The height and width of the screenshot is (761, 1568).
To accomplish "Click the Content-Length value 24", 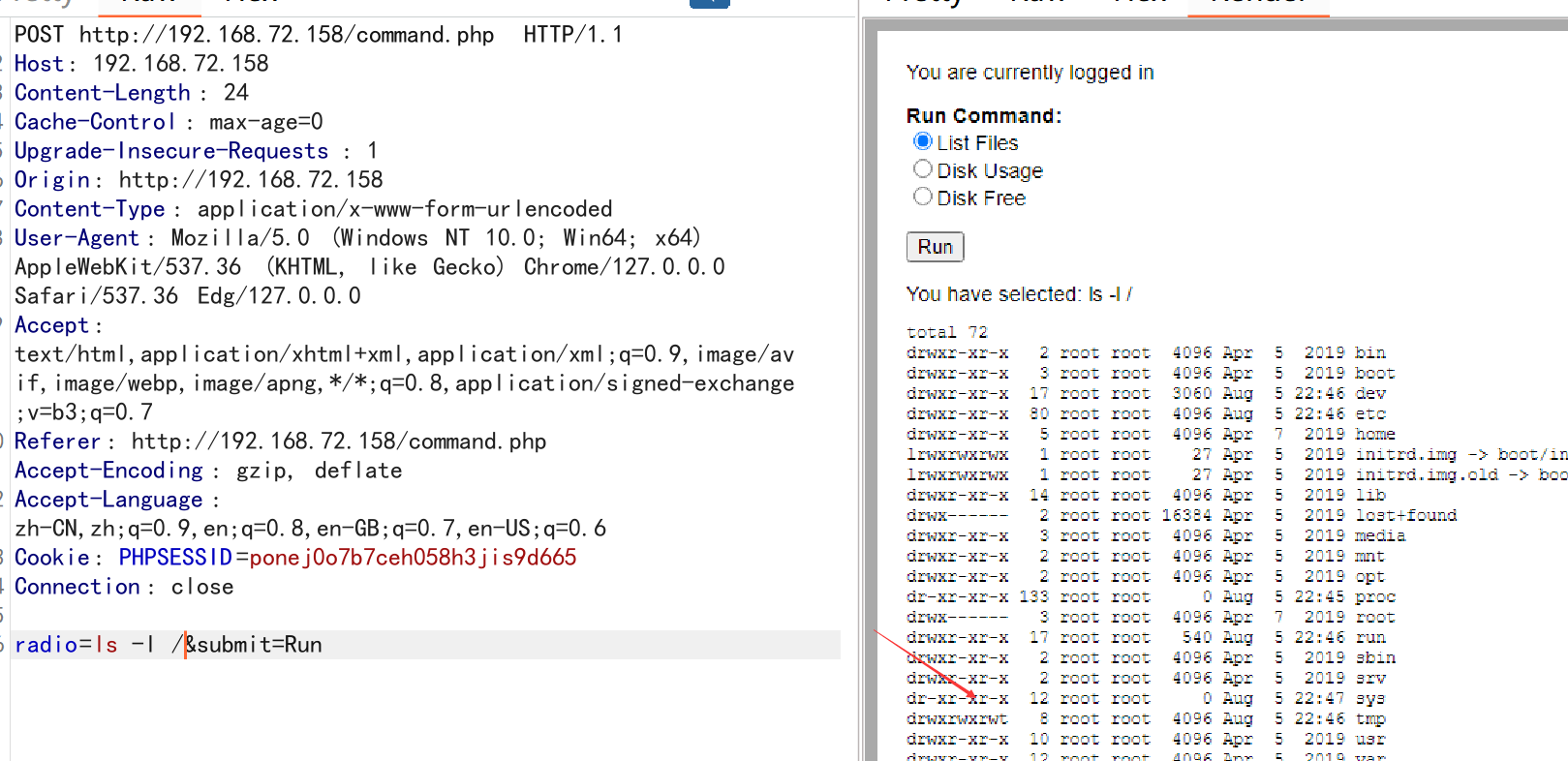I will pos(236,93).
